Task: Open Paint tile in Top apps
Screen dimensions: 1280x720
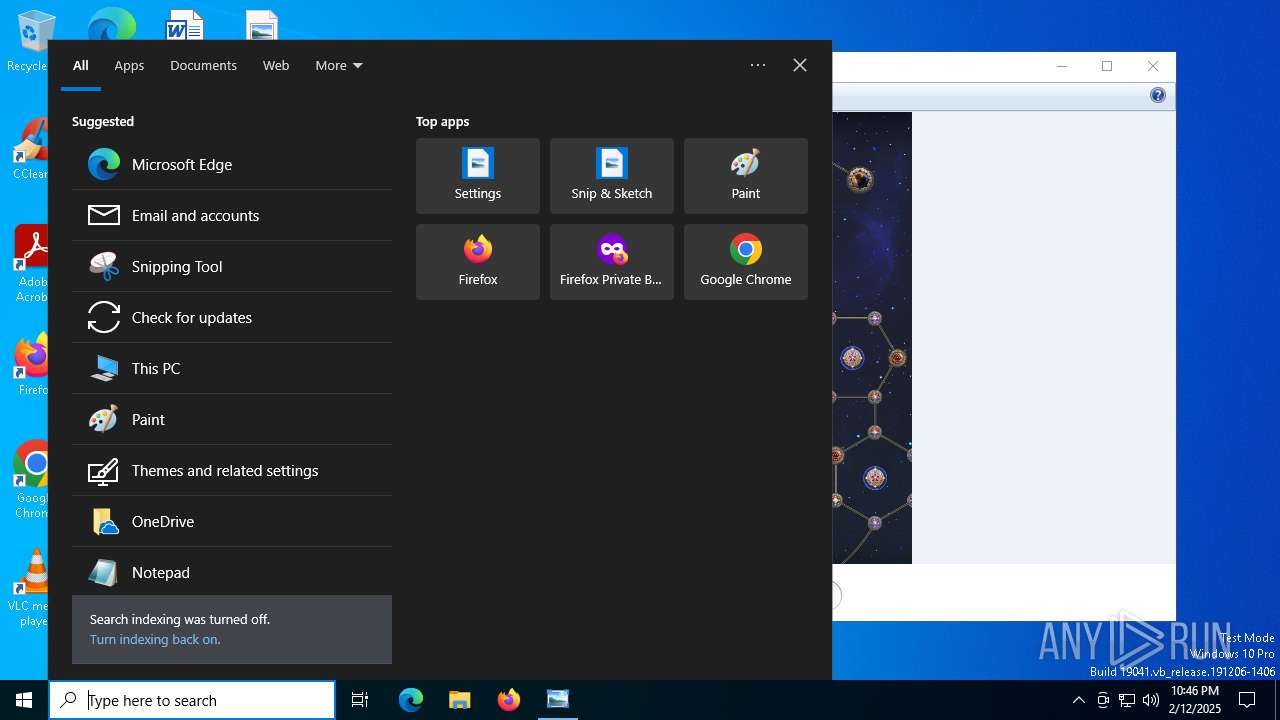Action: click(x=746, y=176)
